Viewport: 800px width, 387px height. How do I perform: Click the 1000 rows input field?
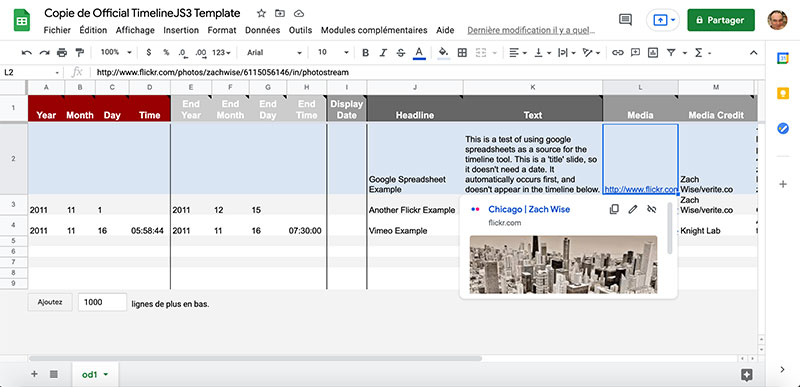(x=103, y=302)
